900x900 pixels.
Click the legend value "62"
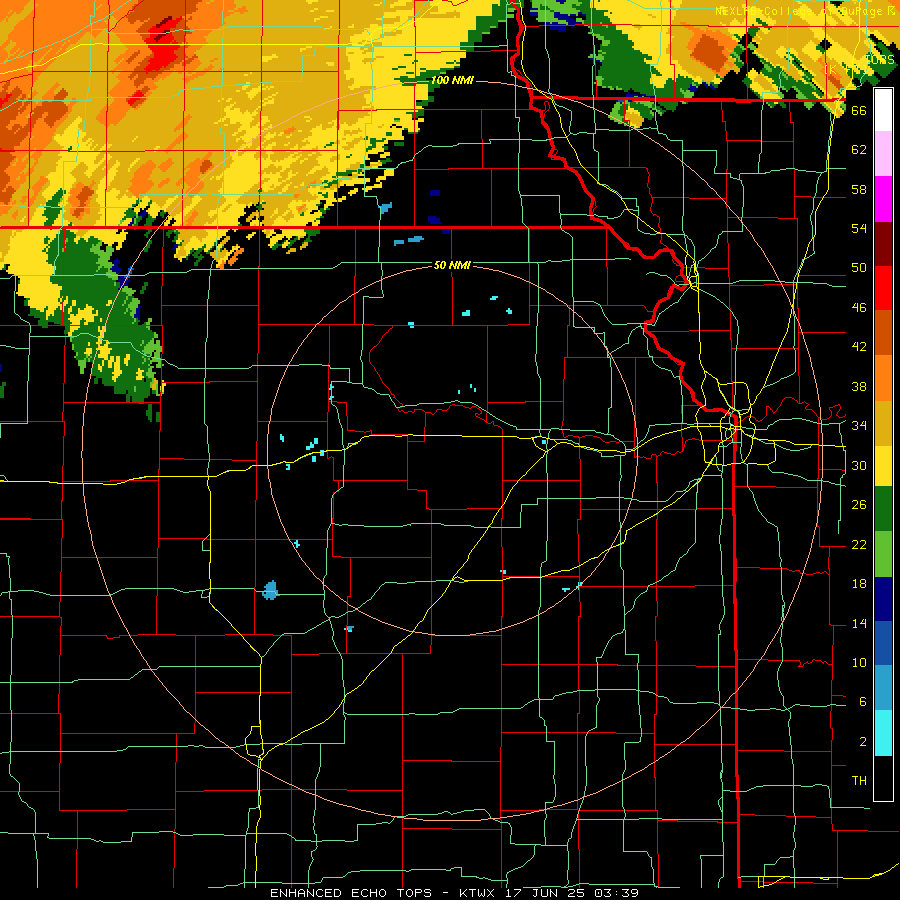coord(859,149)
